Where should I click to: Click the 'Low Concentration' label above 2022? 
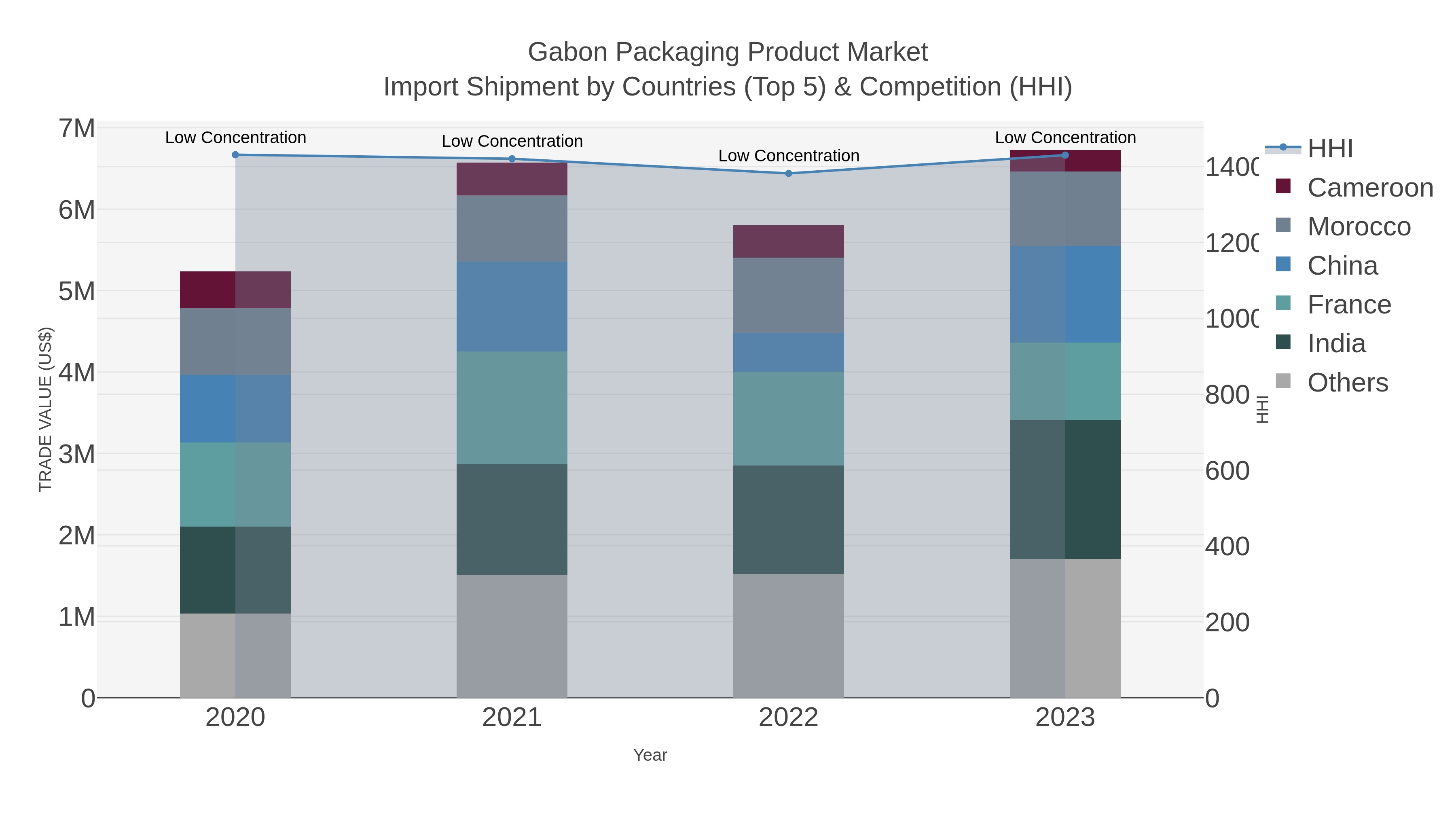789,155
